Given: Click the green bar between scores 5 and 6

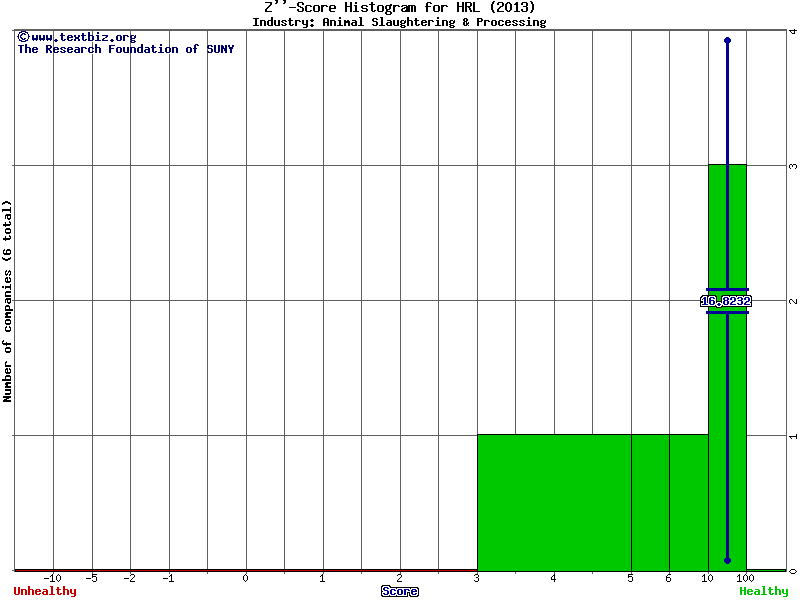Looking at the screenshot, I should tap(651, 503).
